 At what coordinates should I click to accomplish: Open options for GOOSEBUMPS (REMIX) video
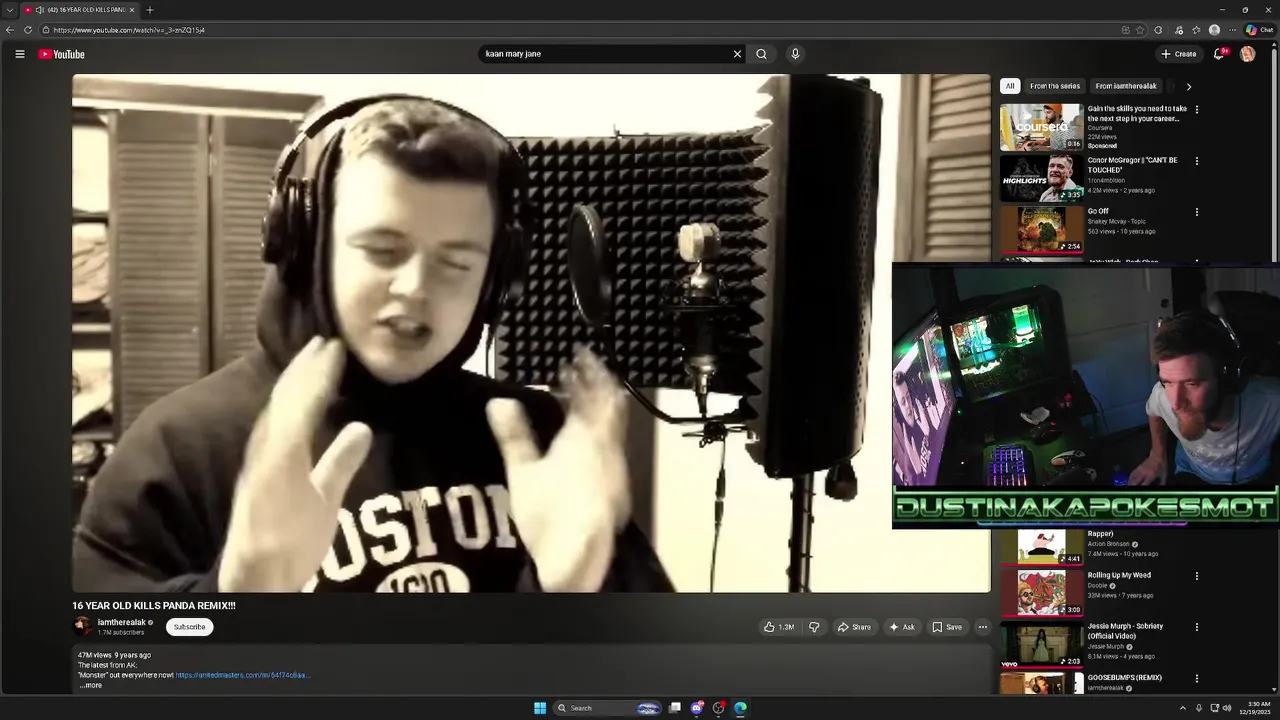pos(1196,678)
